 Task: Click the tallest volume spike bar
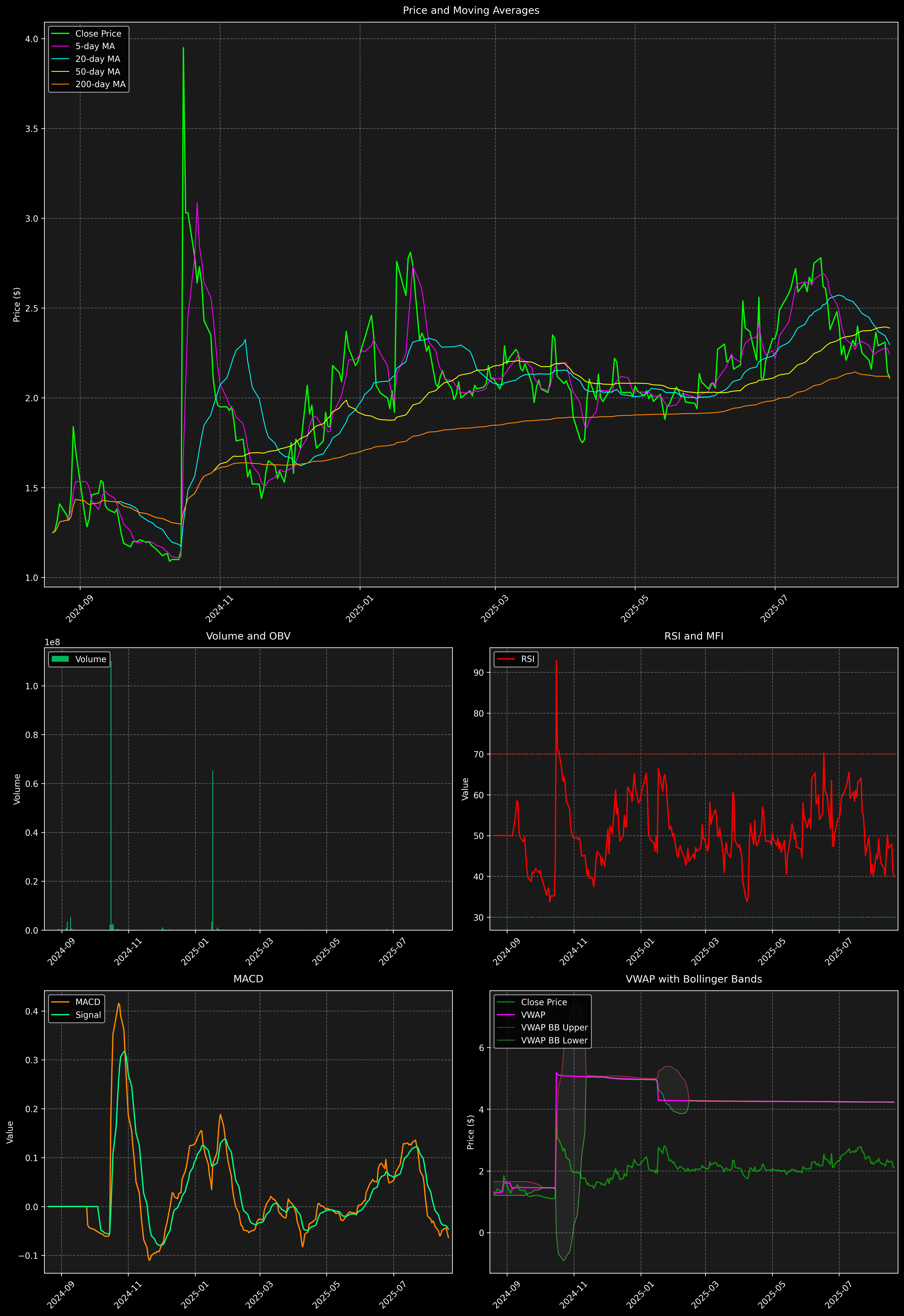111,793
